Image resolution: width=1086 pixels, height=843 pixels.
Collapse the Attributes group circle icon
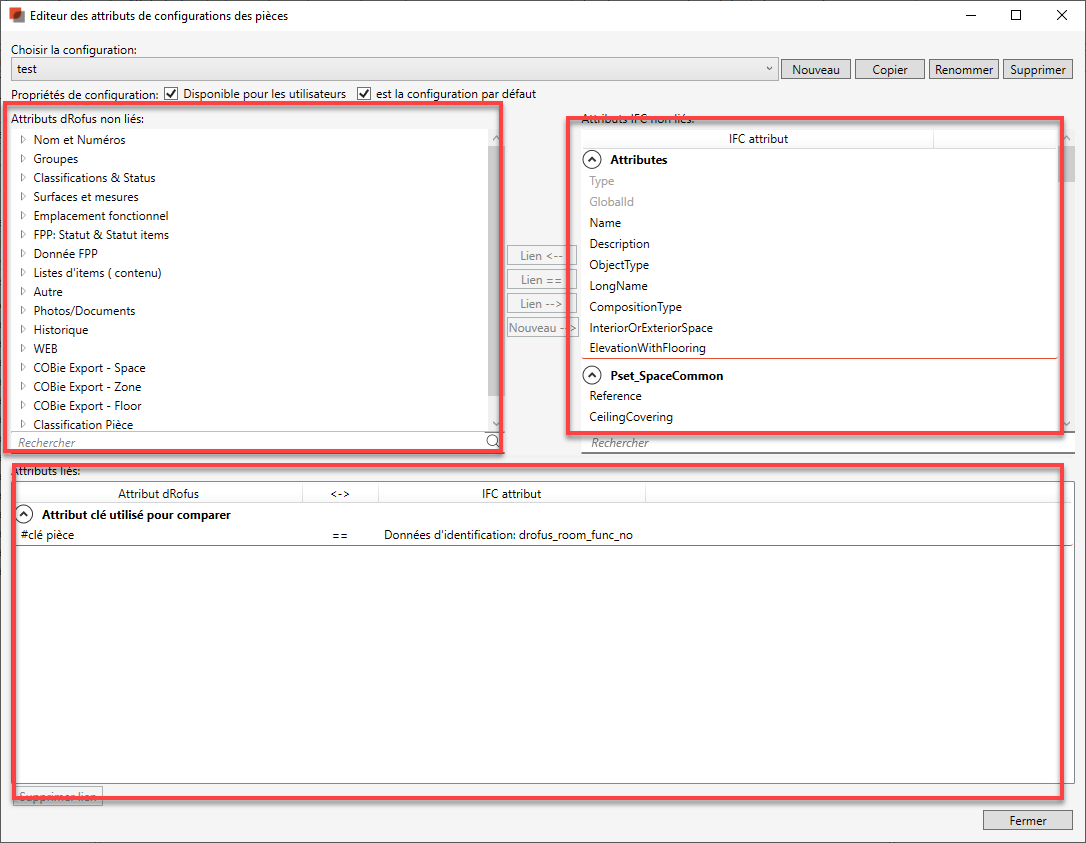(593, 160)
